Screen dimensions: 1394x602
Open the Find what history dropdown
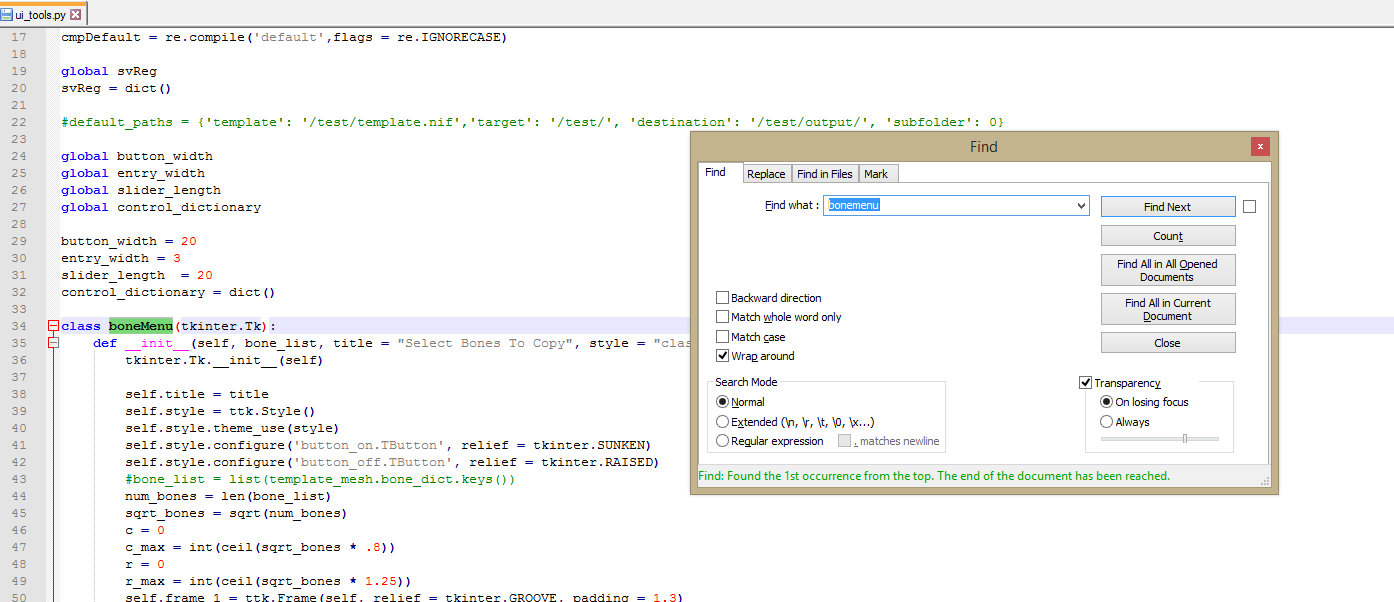tap(1081, 205)
